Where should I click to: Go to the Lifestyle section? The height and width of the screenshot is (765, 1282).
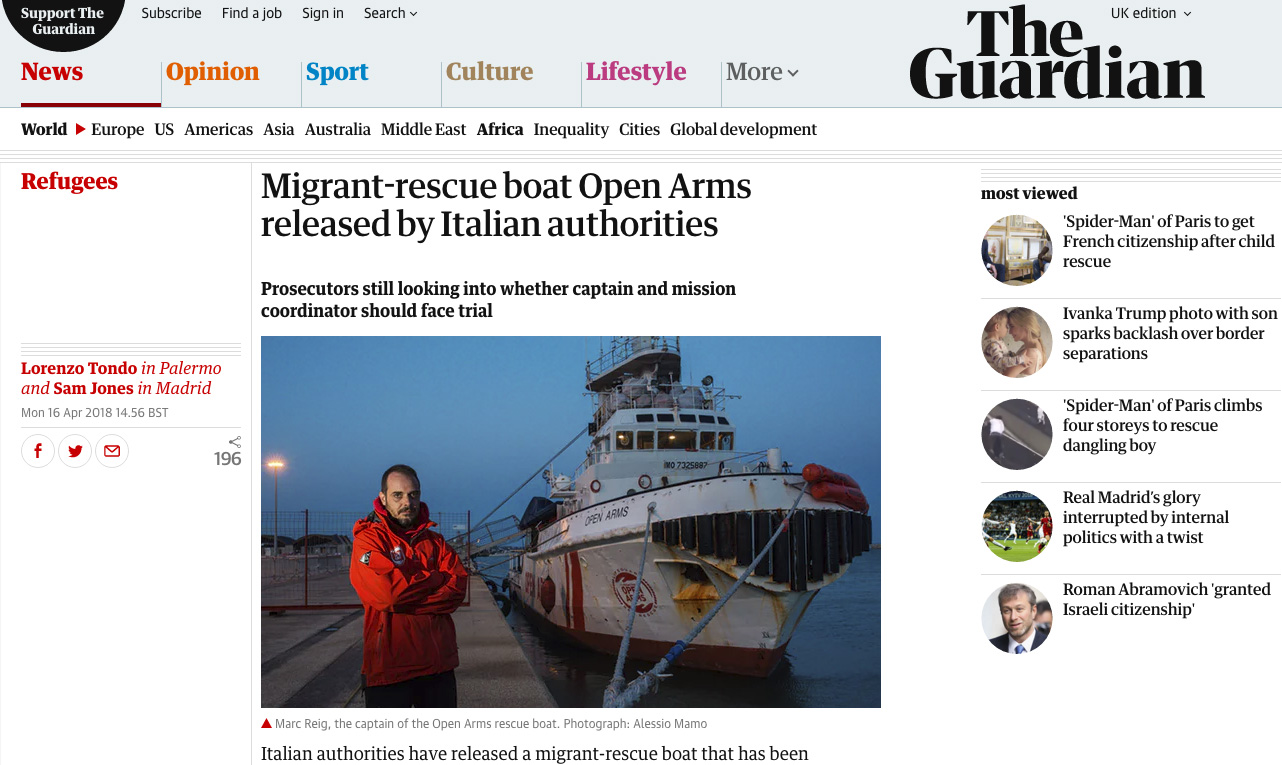tap(636, 72)
